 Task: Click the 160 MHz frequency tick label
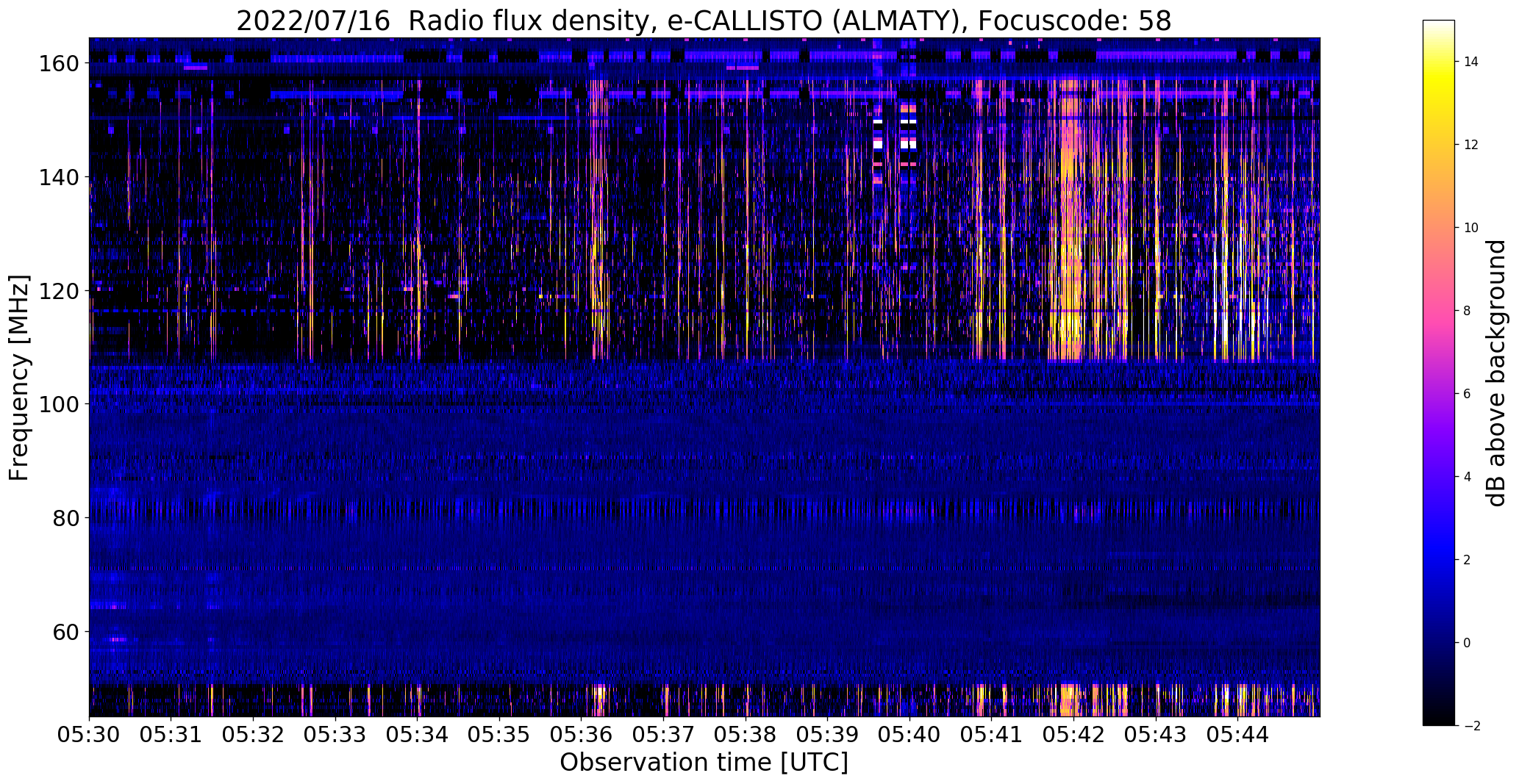coord(59,64)
